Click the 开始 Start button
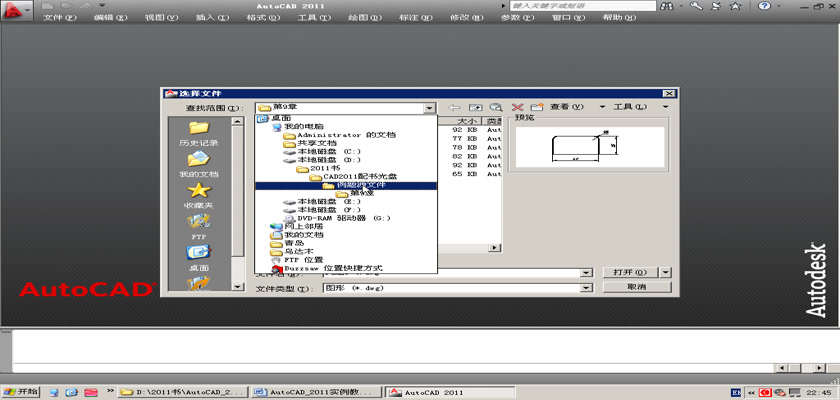 [20, 391]
